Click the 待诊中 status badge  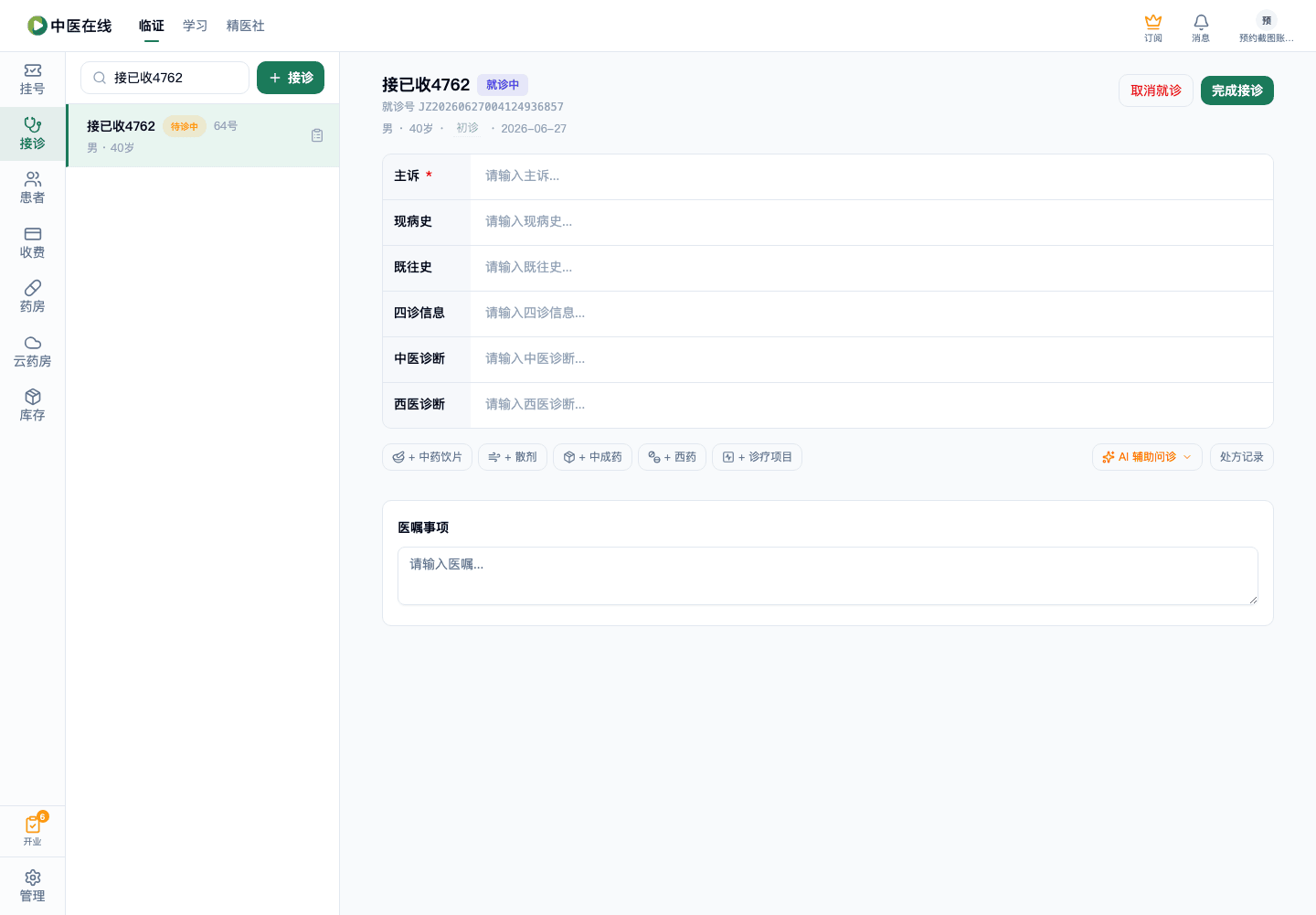pyautogui.click(x=185, y=126)
